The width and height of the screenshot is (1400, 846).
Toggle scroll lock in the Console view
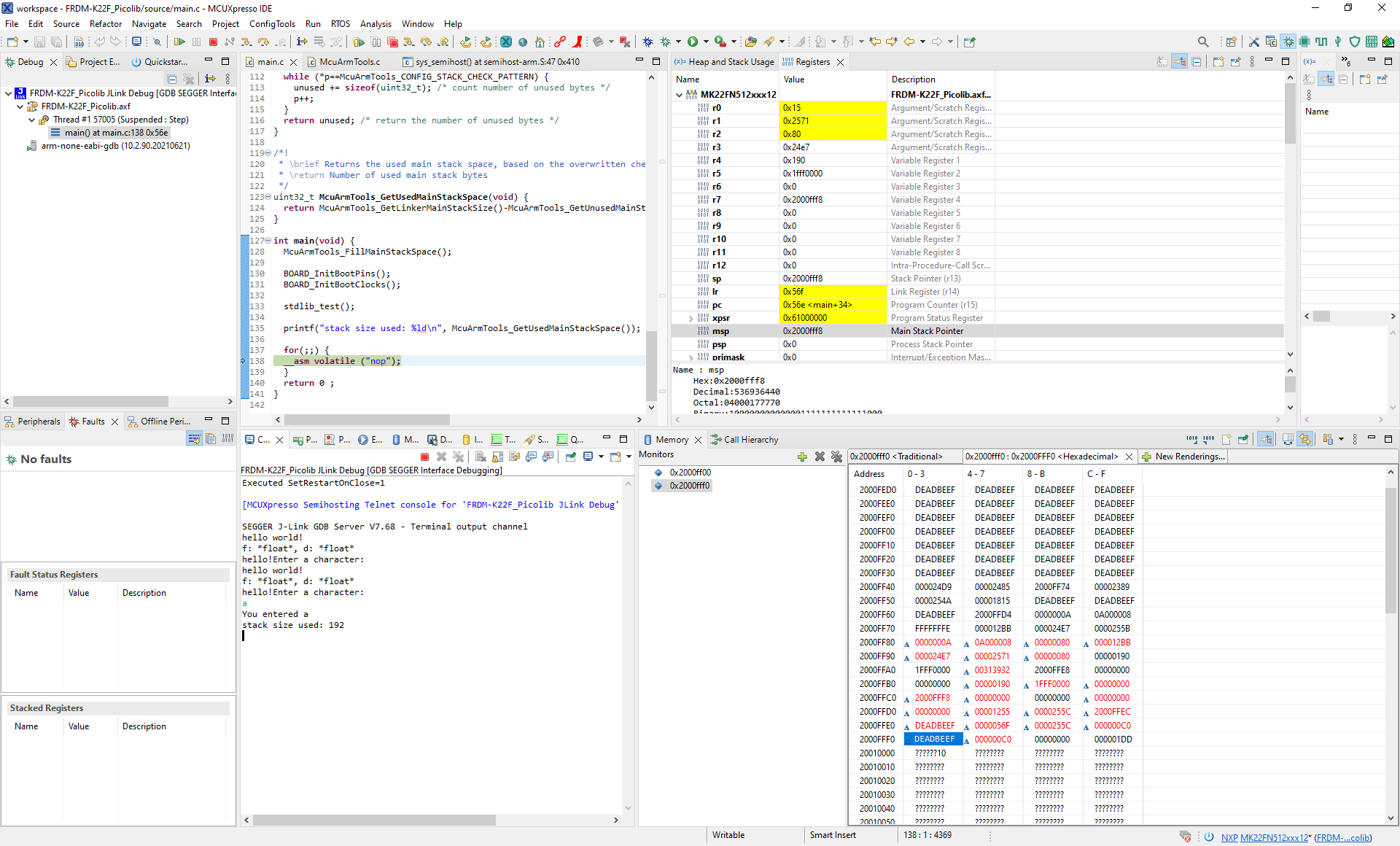[x=497, y=457]
